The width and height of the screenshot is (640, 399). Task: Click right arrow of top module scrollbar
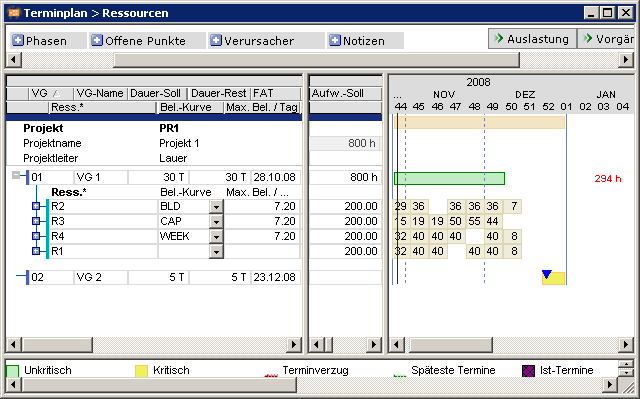coord(626,60)
